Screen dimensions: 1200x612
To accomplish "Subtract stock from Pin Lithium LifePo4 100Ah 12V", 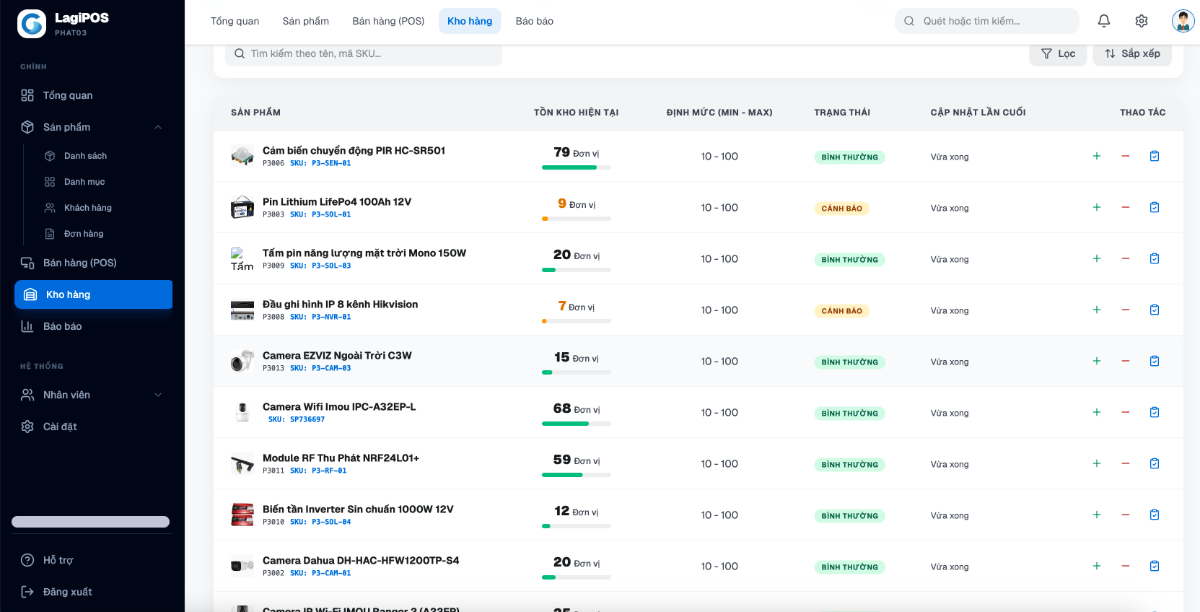I will [x=1125, y=207].
